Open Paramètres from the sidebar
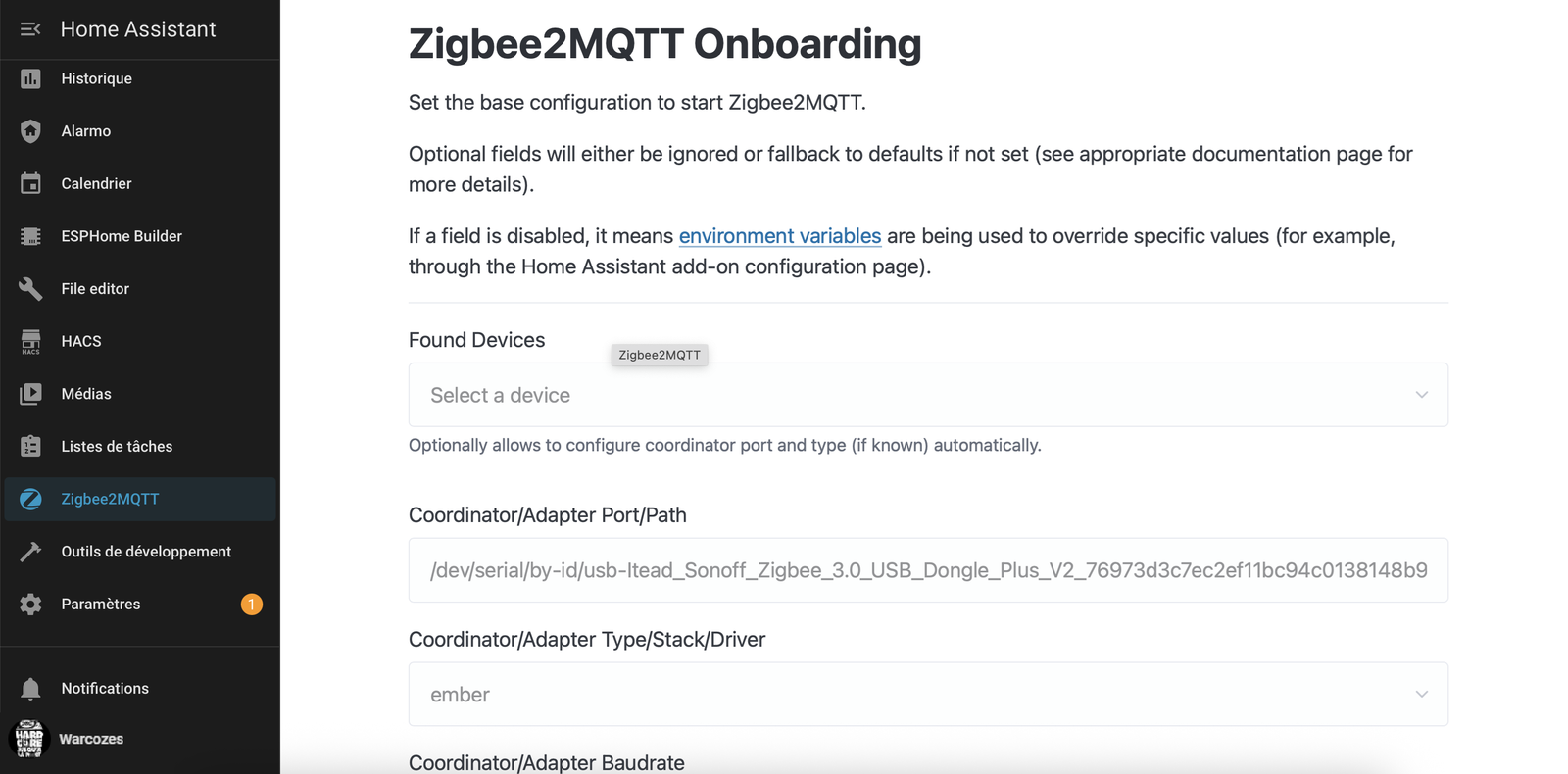 coord(100,604)
